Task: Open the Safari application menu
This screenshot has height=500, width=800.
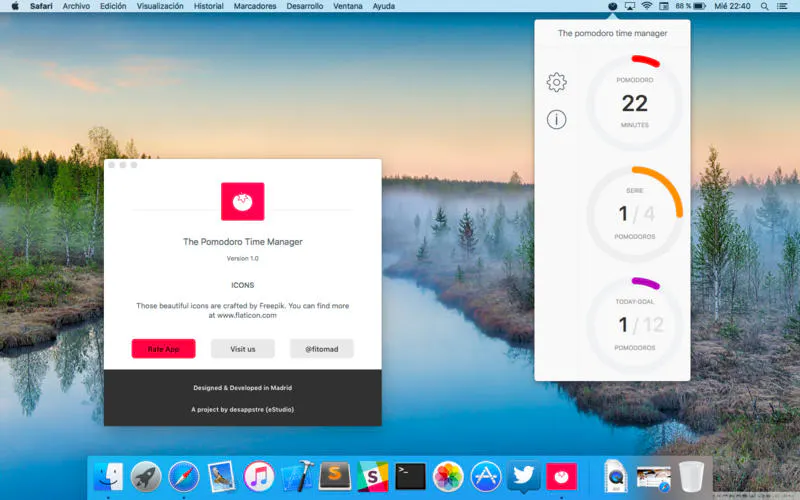Action: point(41,6)
